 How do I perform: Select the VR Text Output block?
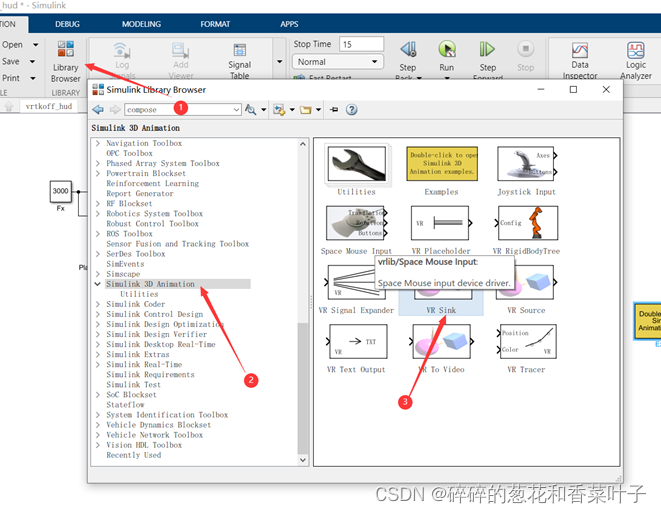(x=356, y=341)
